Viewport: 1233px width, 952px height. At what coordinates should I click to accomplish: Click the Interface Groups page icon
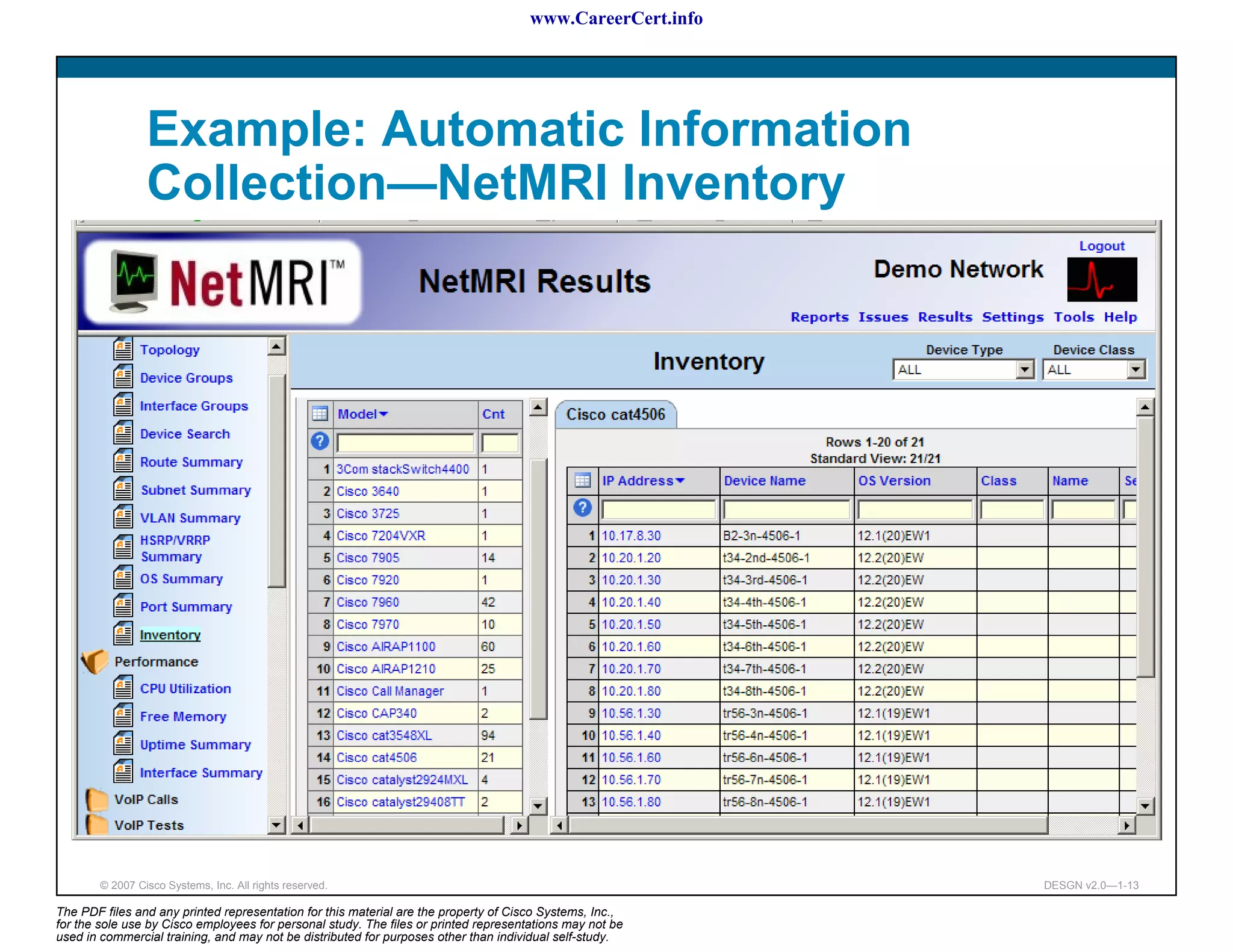pos(123,405)
